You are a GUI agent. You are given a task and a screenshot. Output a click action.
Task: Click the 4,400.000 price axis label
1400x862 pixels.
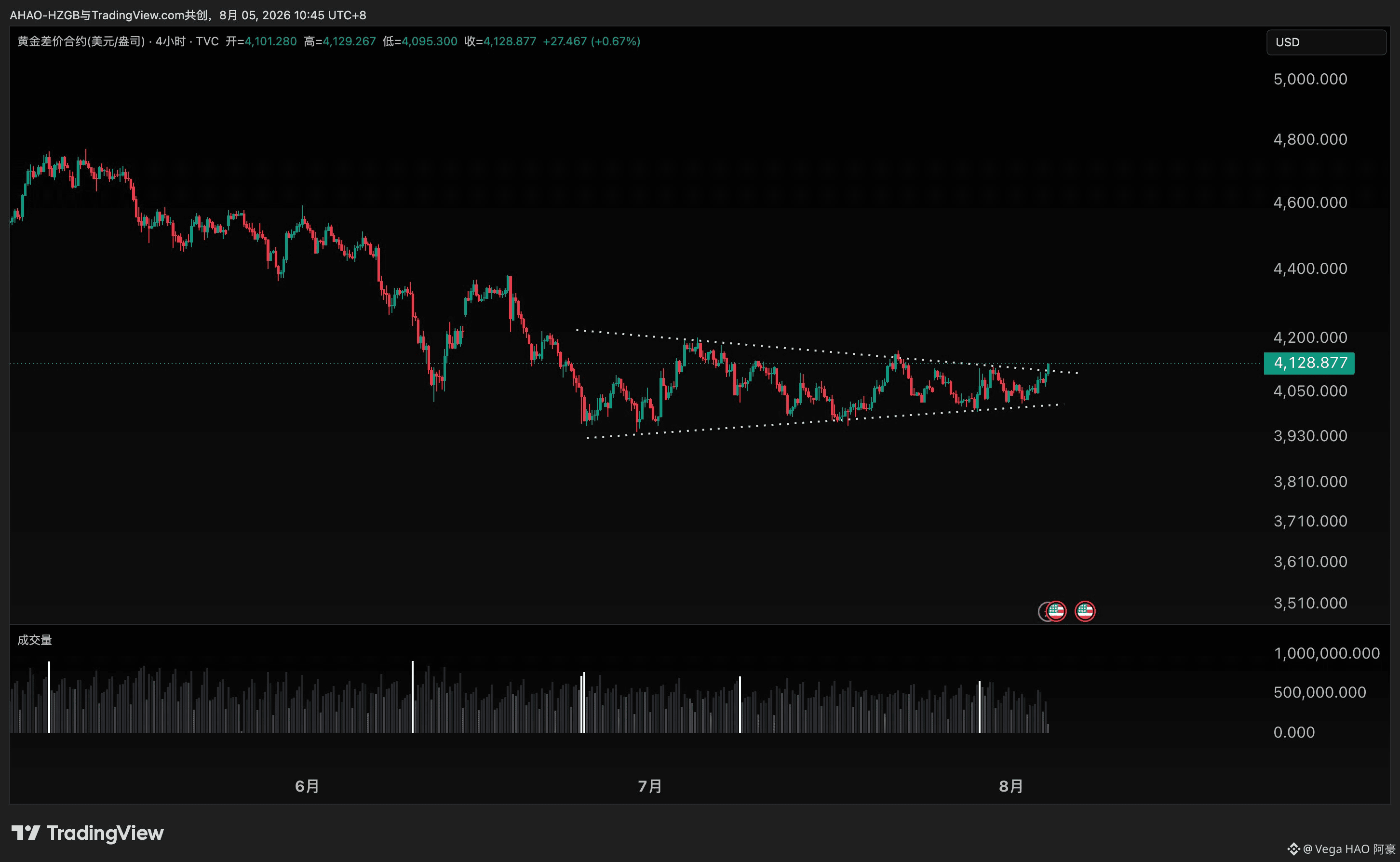(1310, 269)
